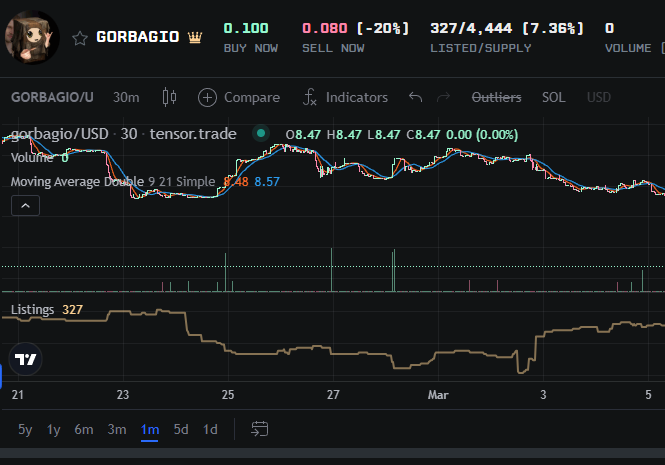The height and width of the screenshot is (465, 665).
Task: Favorite Gorbagio with the star icon
Action: point(80,38)
